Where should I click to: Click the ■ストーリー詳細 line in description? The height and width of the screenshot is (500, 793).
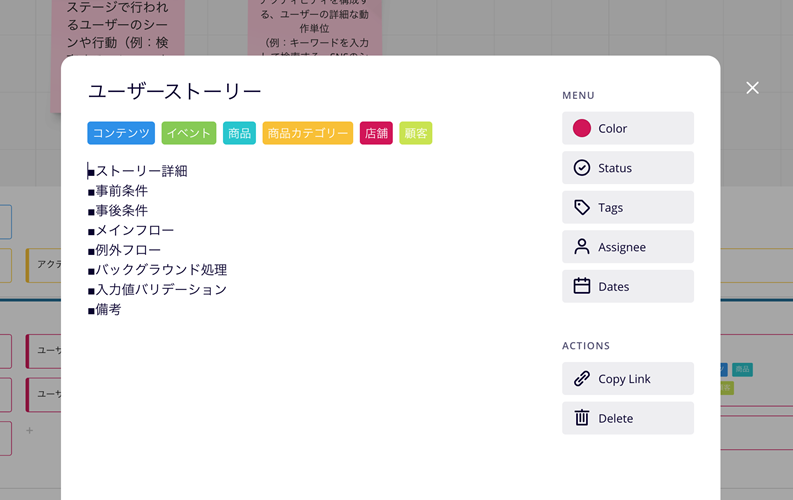click(138, 171)
